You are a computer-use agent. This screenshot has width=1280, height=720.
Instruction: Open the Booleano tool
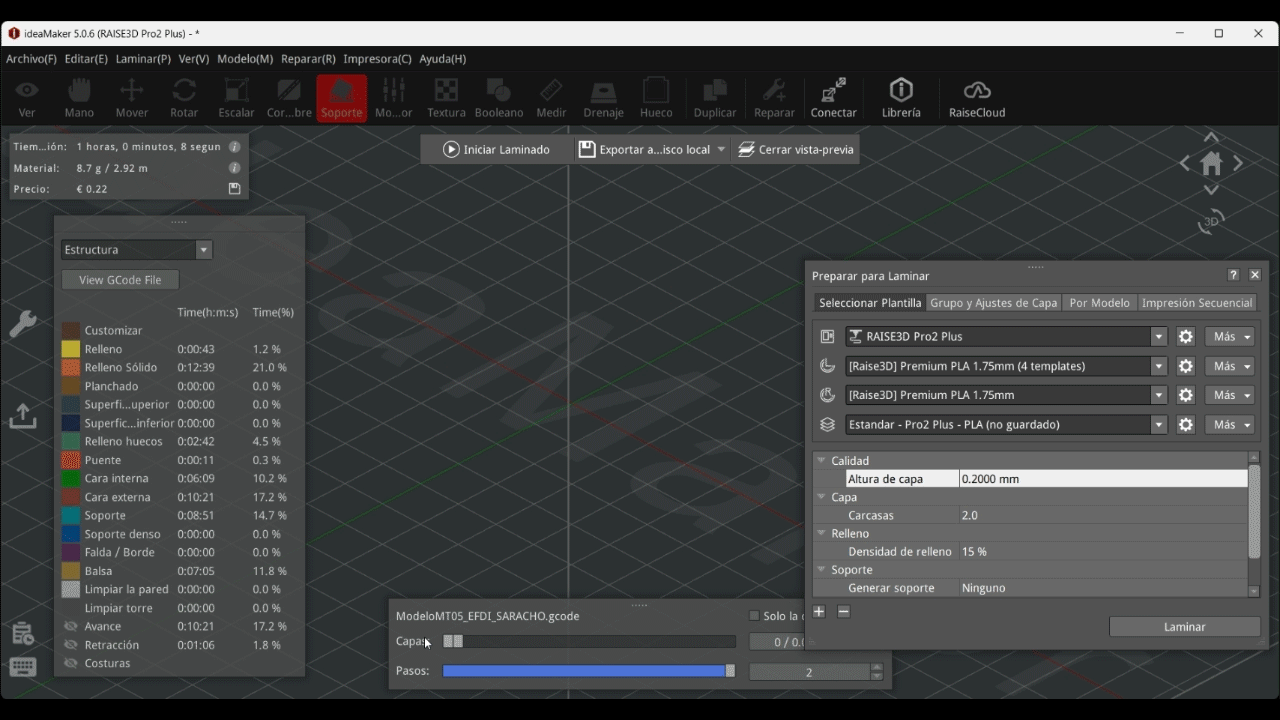click(499, 98)
